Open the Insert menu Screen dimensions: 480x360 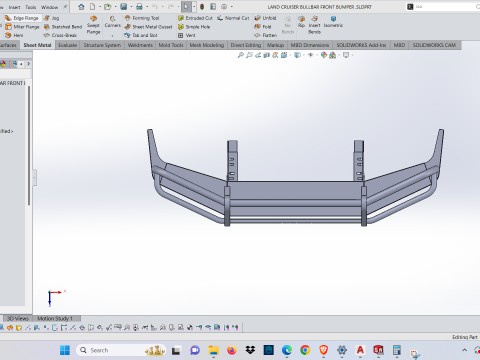tap(14, 7)
